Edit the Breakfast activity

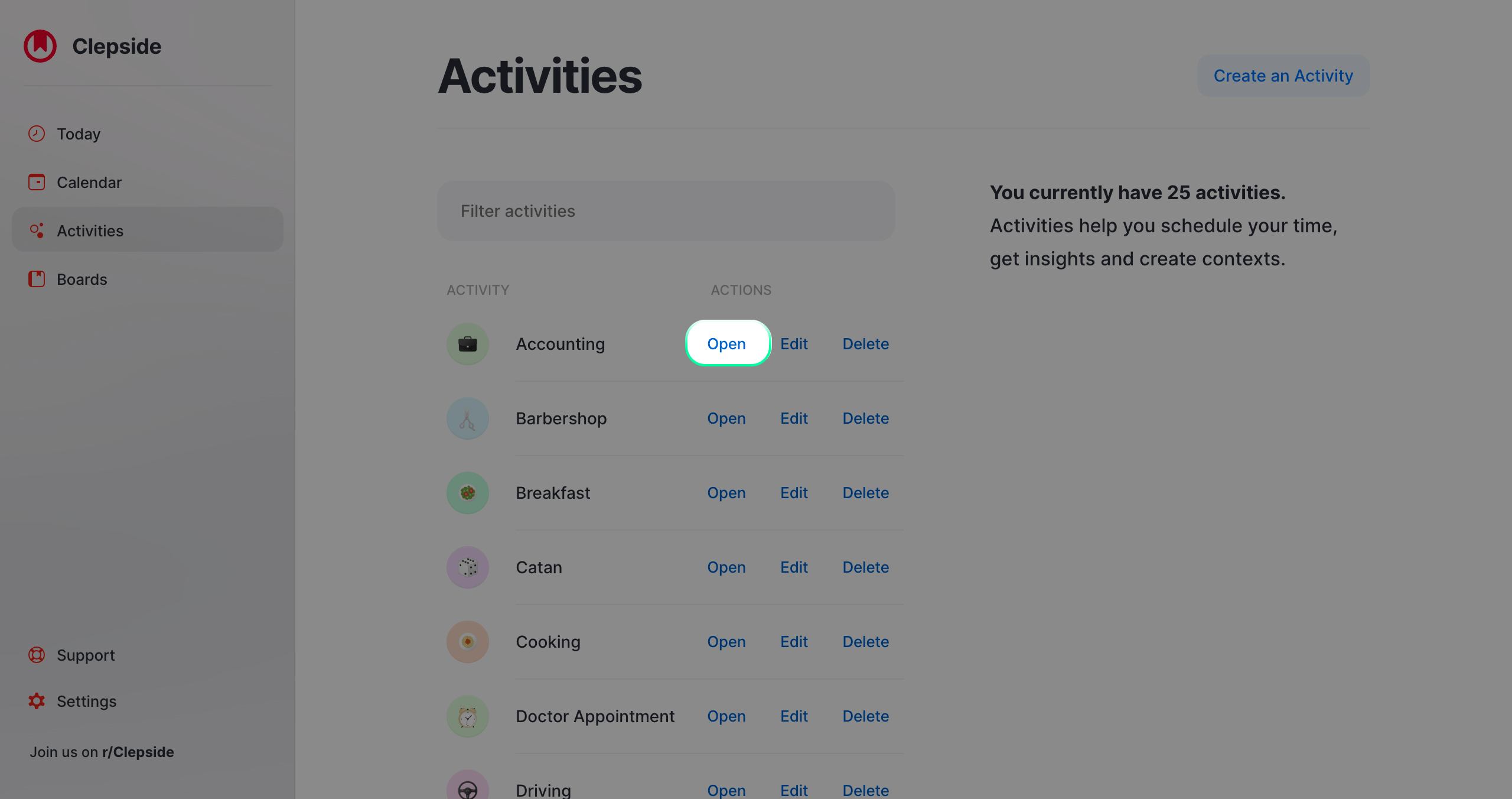tap(794, 492)
